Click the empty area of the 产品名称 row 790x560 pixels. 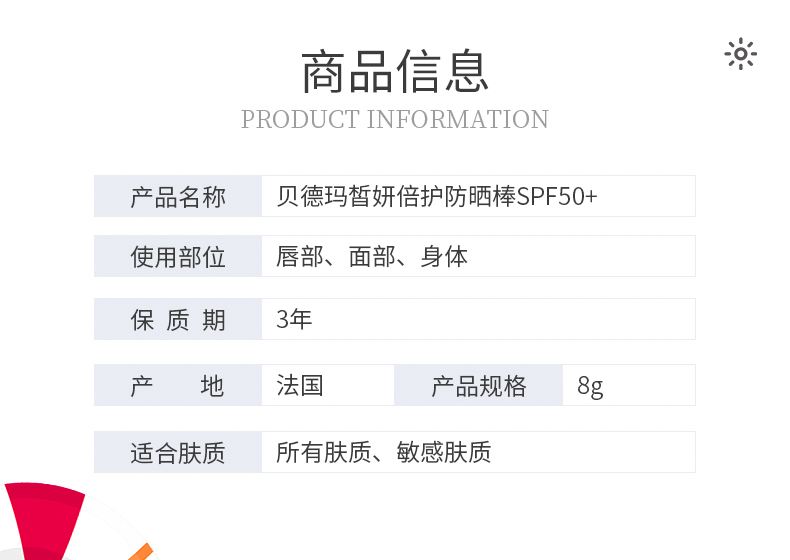pyautogui.click(x=646, y=196)
